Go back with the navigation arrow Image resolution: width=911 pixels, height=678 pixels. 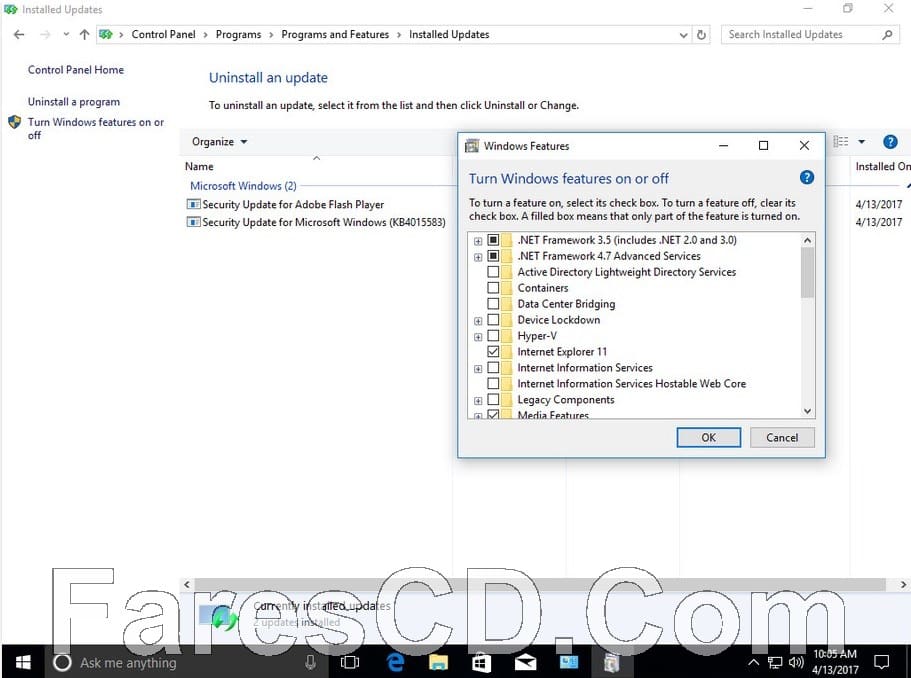(19, 35)
